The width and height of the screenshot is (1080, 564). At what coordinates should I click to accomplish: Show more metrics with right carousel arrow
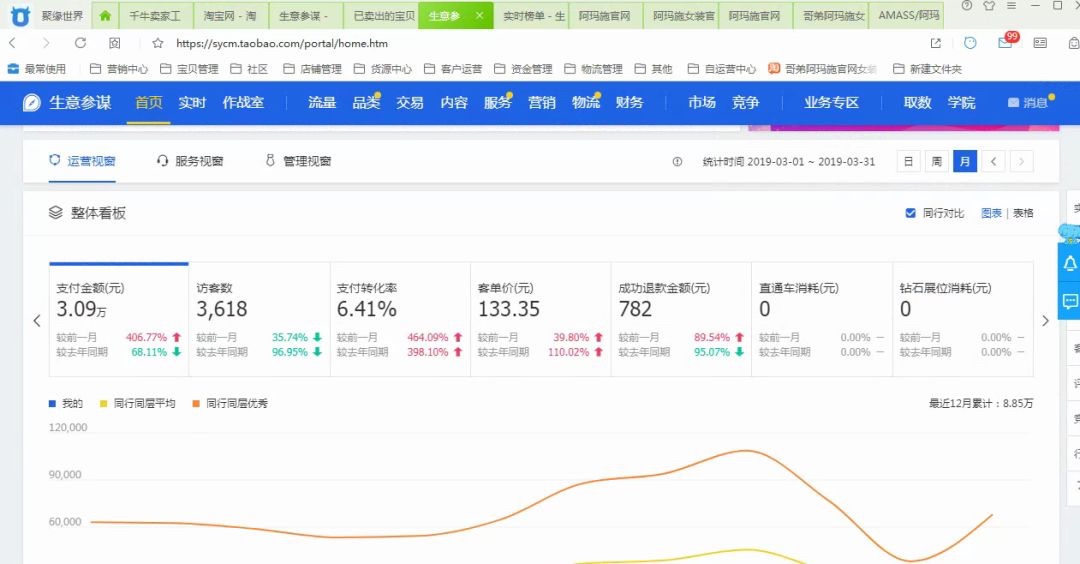[1045, 320]
